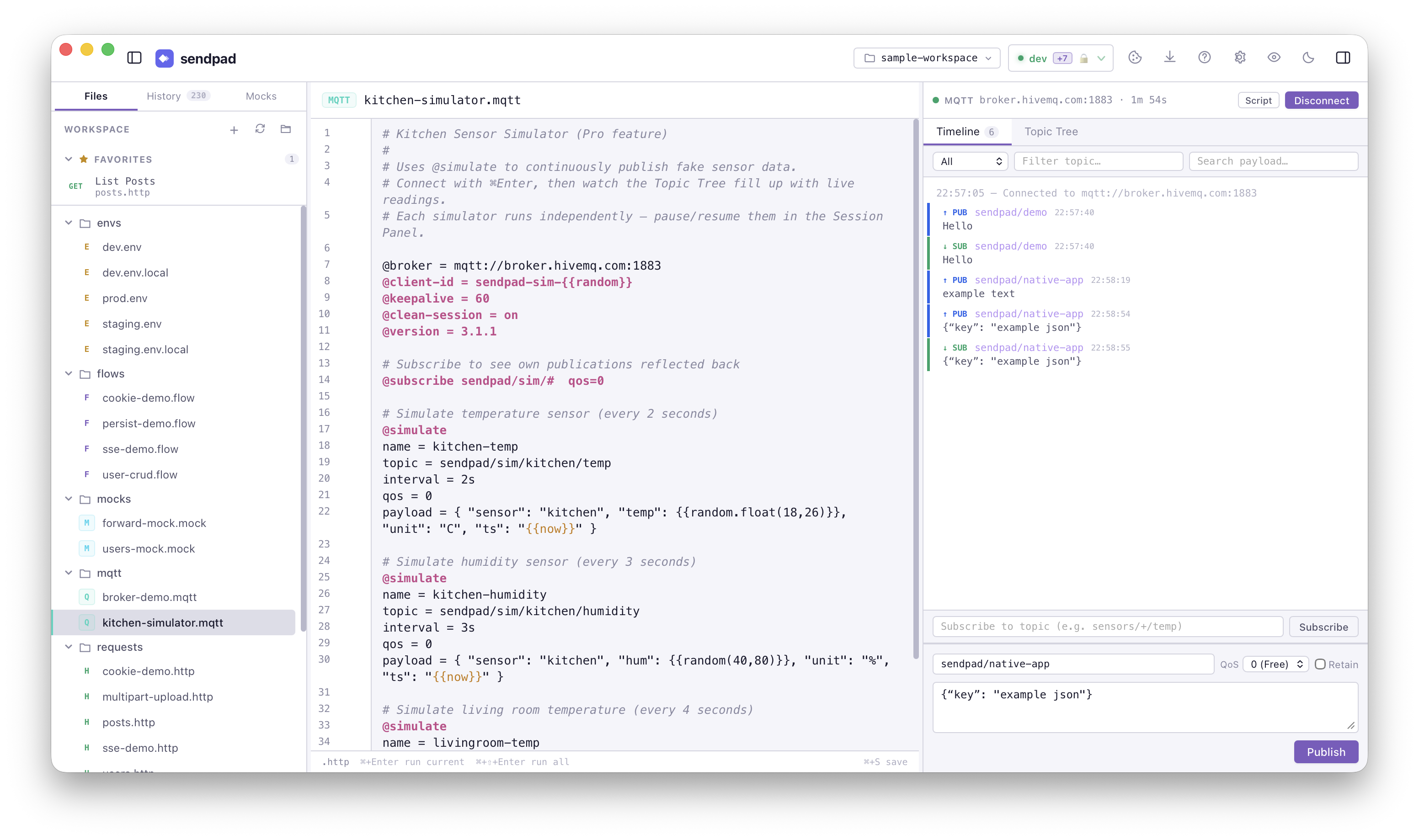1419x840 pixels.
Task: Click the Subscribe button
Action: [x=1323, y=627]
